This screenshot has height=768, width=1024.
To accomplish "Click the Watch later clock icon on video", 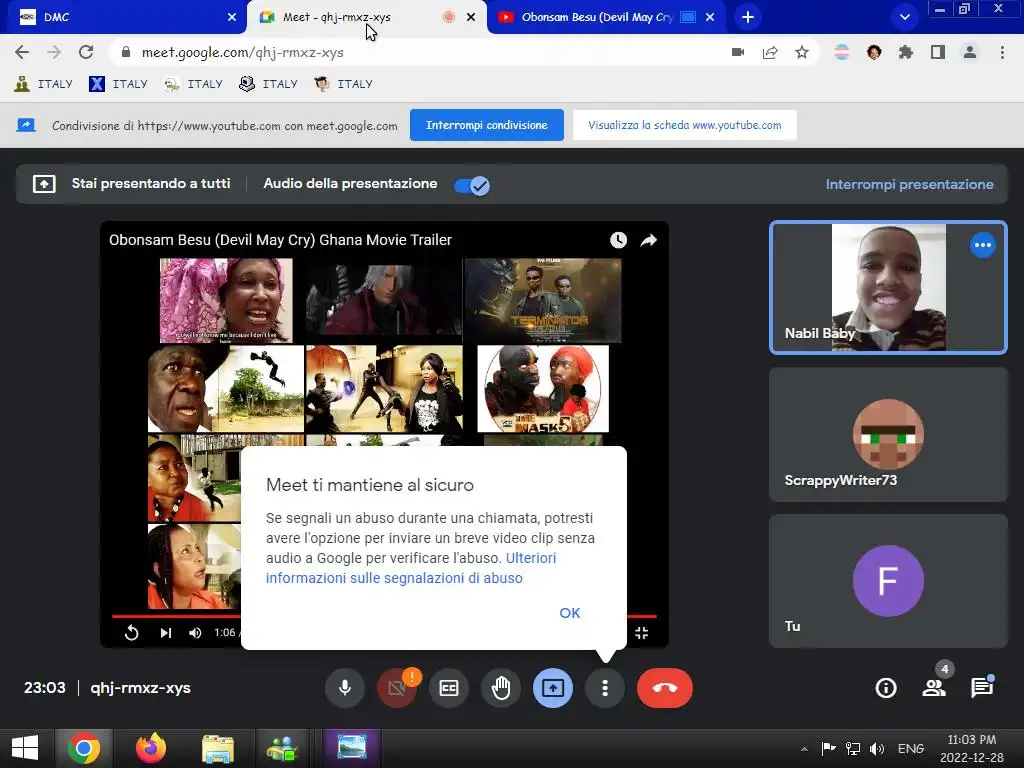I will (x=618, y=240).
